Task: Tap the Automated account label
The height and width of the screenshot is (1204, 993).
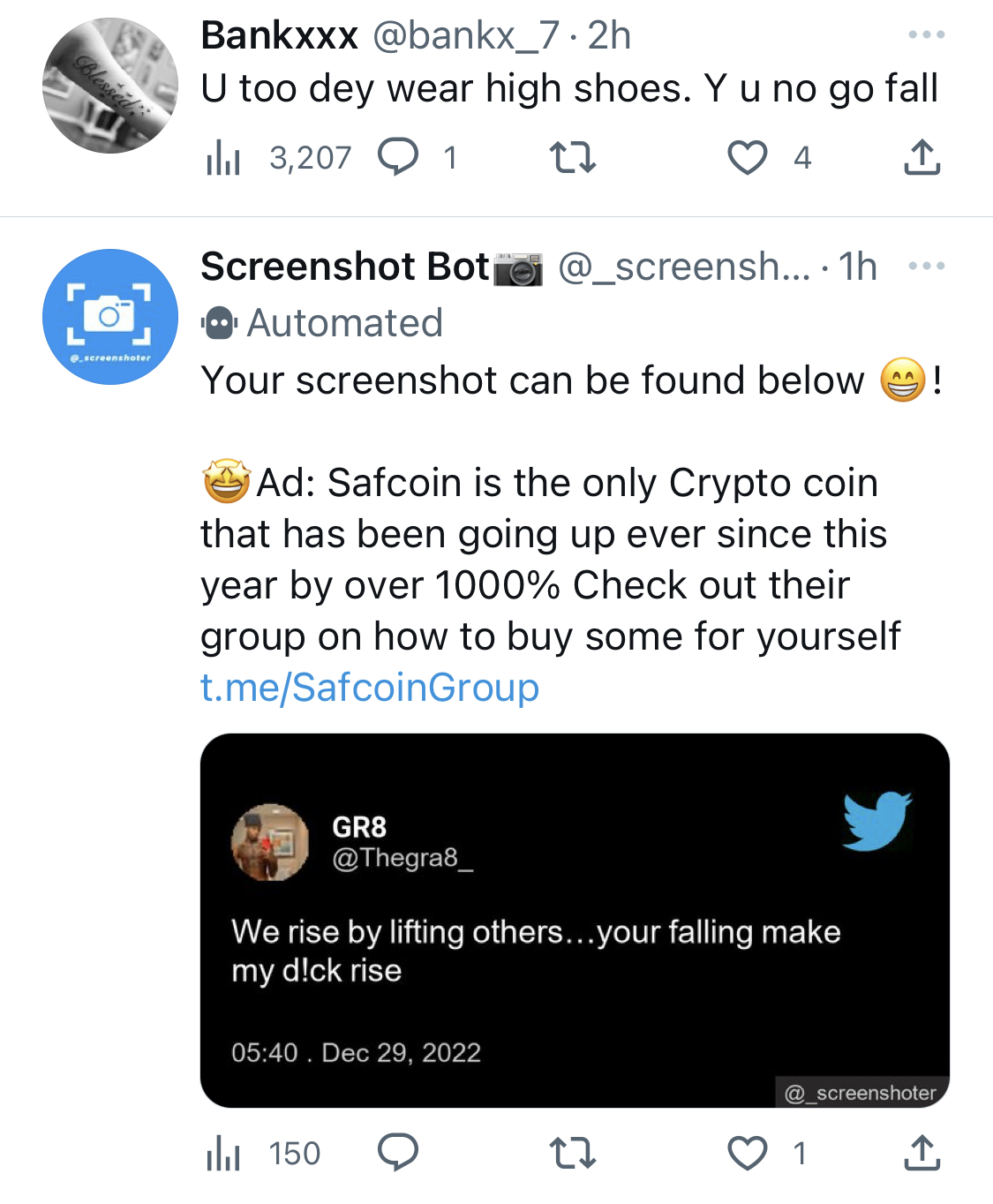Action: tap(322, 323)
